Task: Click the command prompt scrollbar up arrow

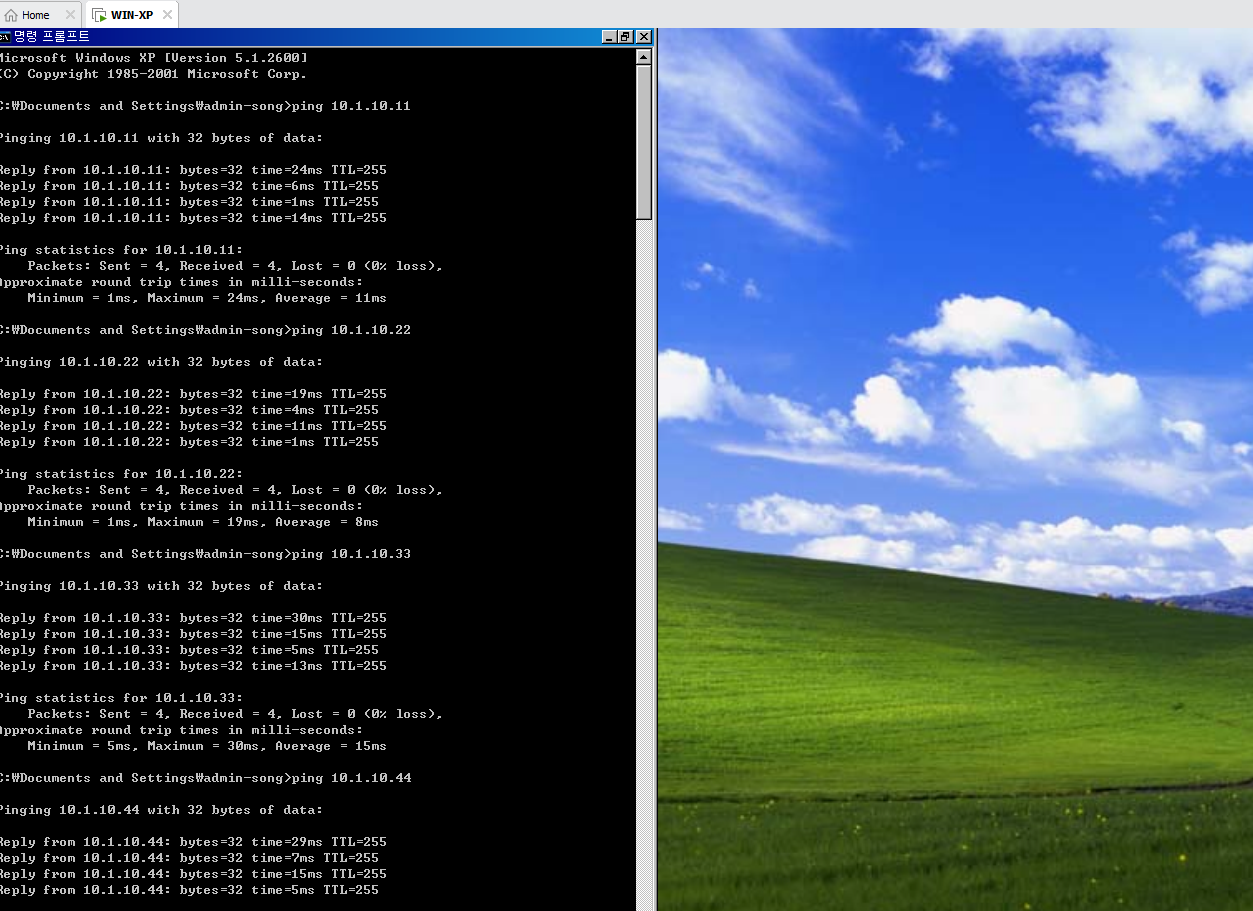Action: (x=643, y=56)
